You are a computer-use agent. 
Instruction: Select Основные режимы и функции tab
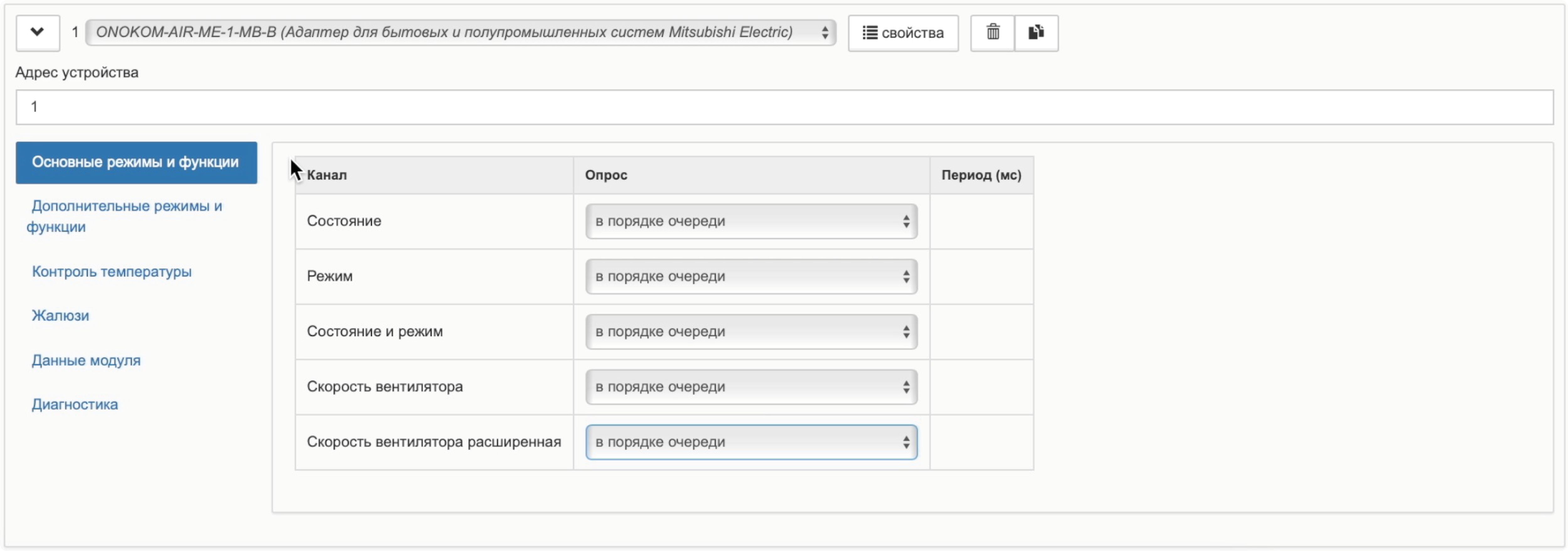tap(136, 163)
